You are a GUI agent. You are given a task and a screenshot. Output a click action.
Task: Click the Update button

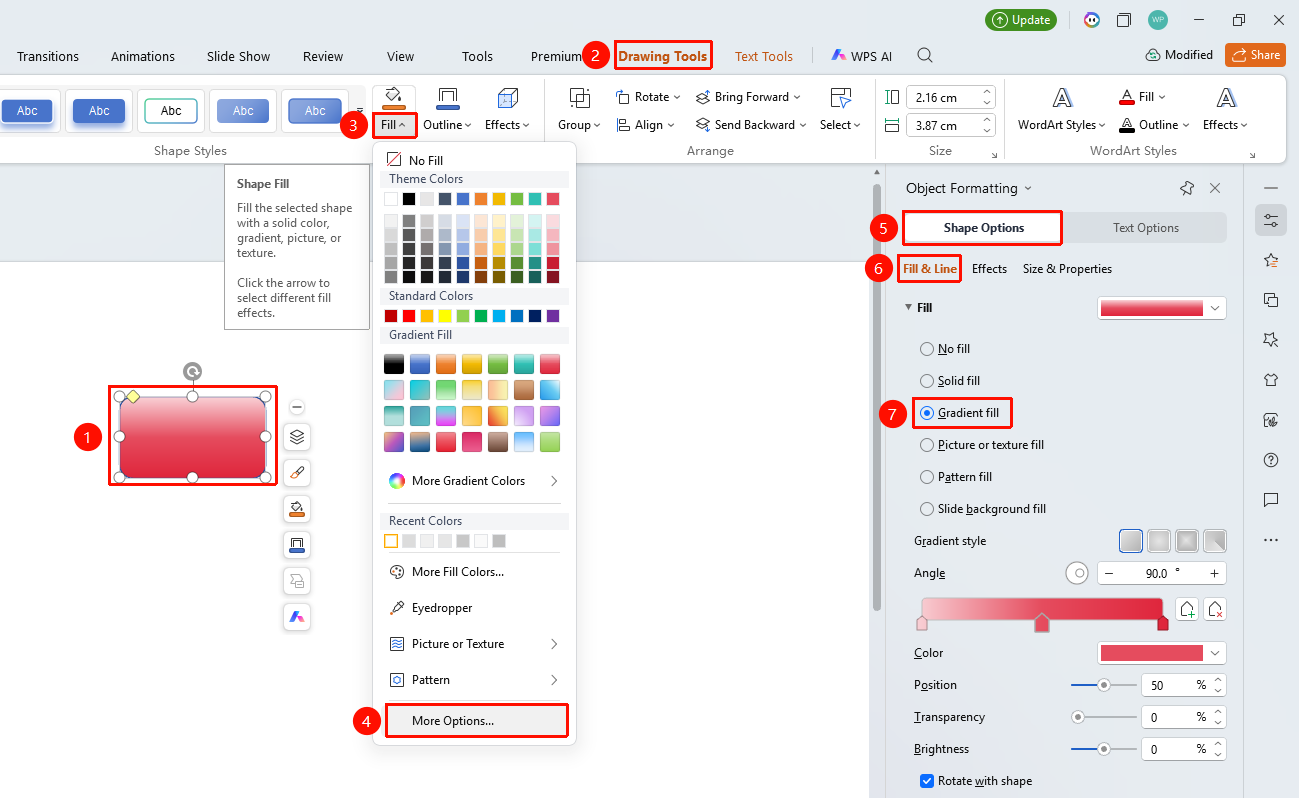point(1020,20)
